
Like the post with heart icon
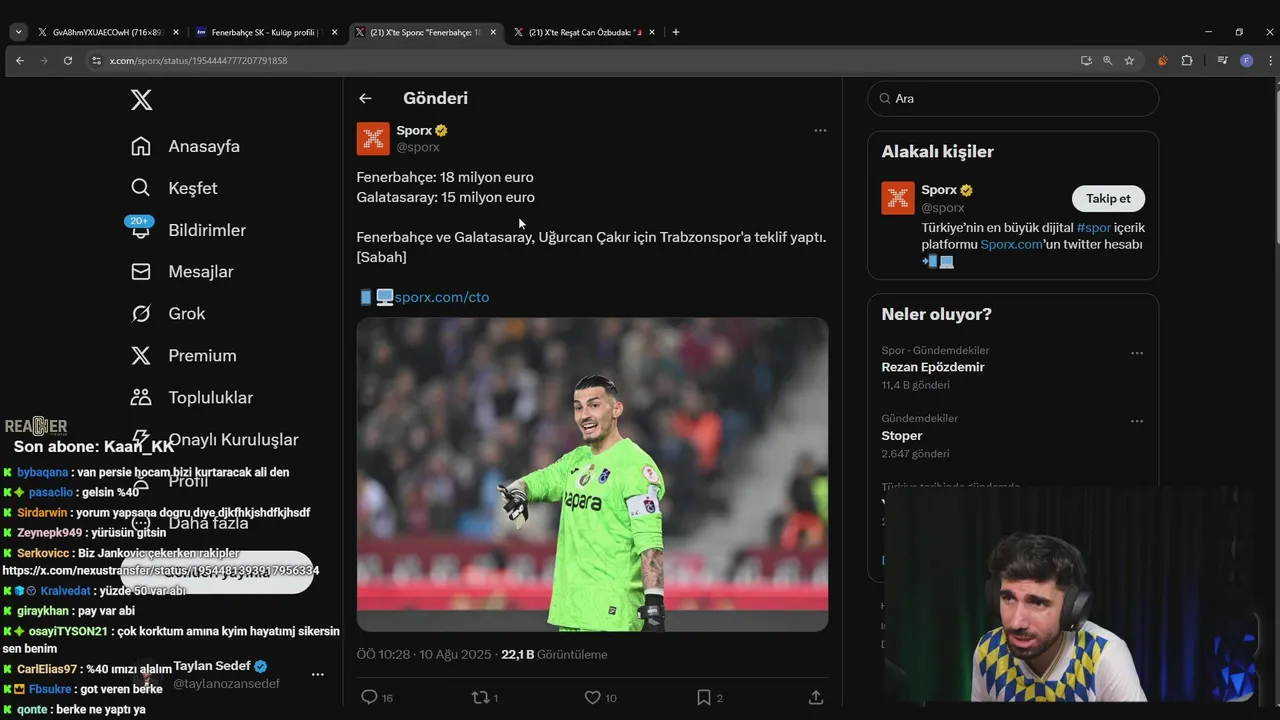(592, 697)
